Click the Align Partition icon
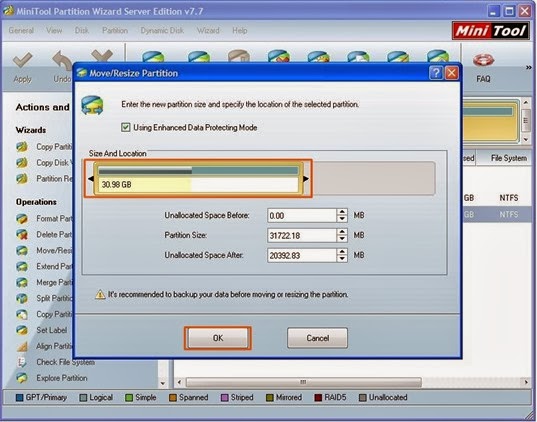This screenshot has width=537, height=422. pyautogui.click(x=22, y=346)
